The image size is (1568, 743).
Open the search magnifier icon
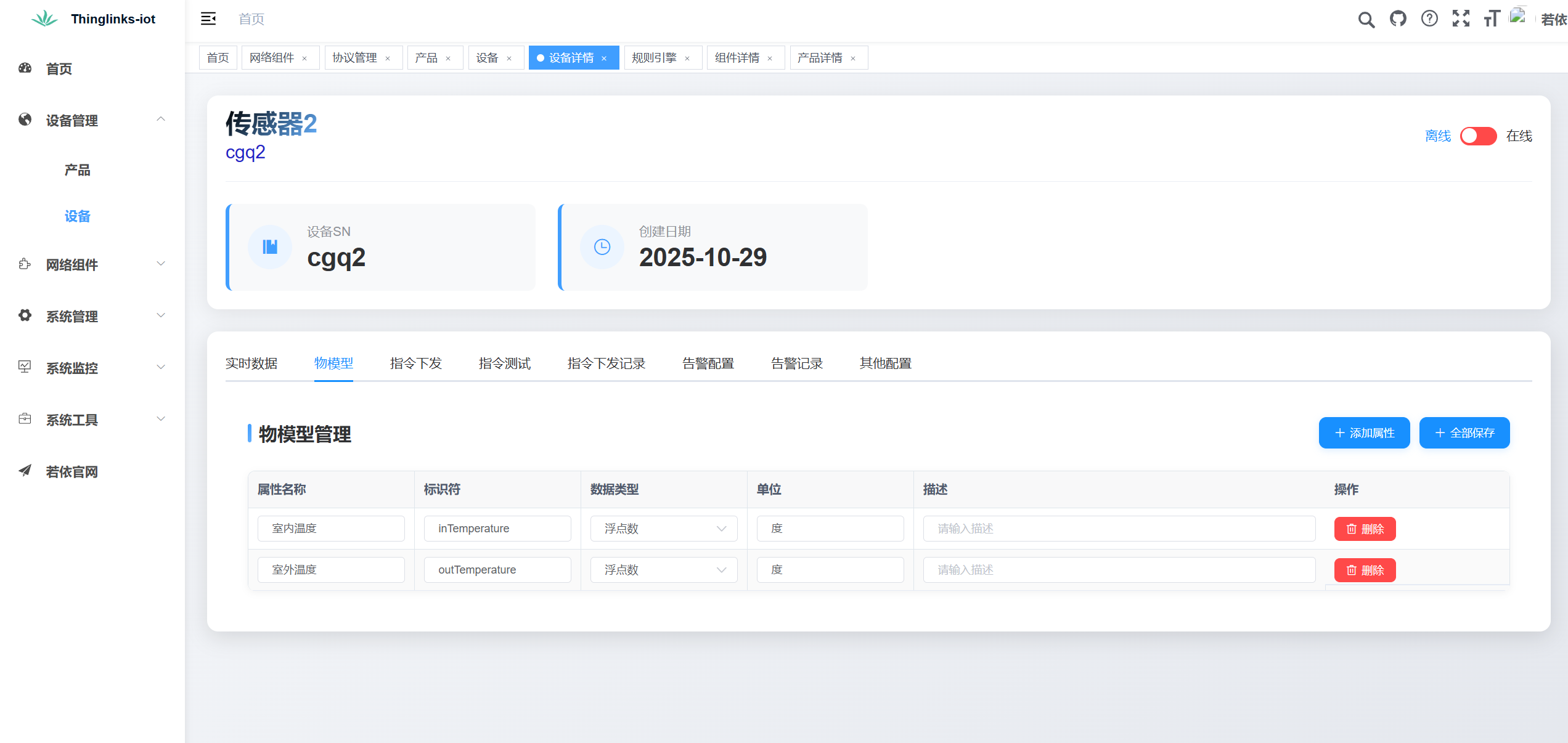(1366, 19)
